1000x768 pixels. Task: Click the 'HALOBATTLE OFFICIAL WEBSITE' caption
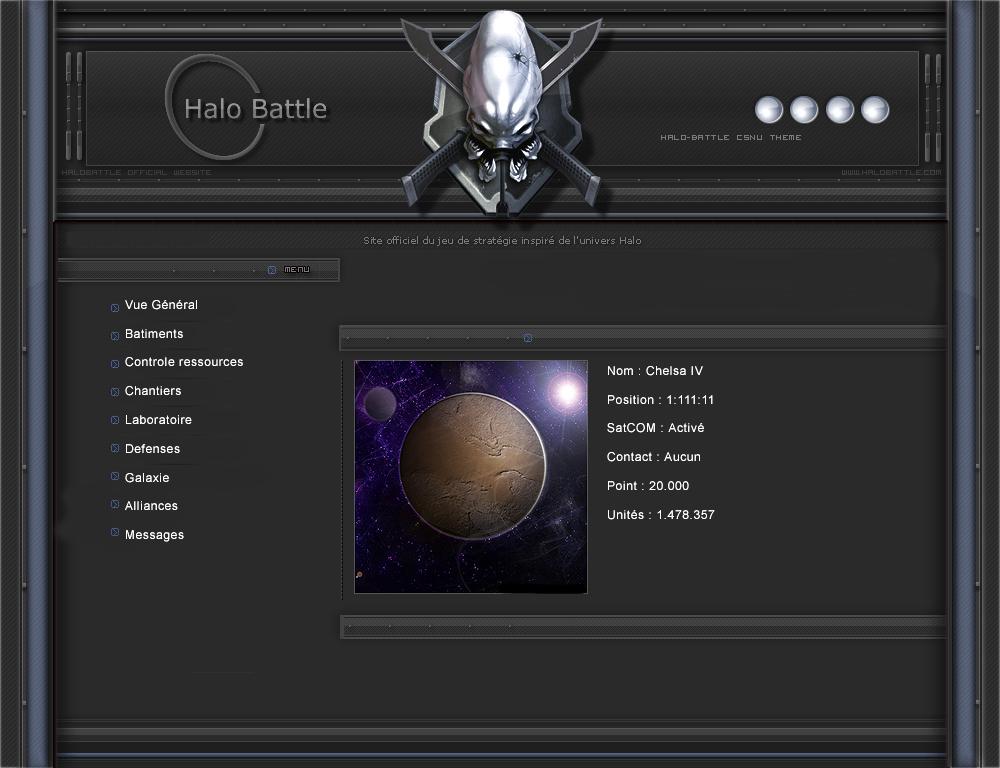(x=136, y=172)
